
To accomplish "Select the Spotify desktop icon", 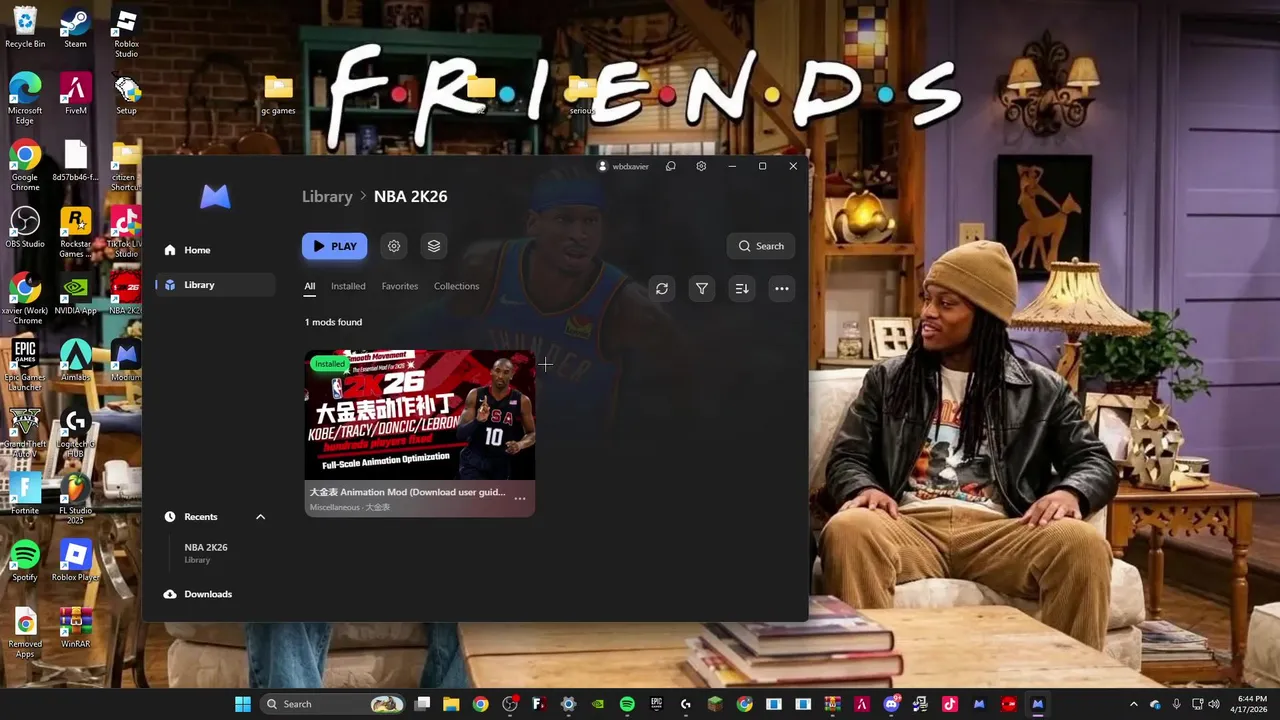I will coord(25,561).
